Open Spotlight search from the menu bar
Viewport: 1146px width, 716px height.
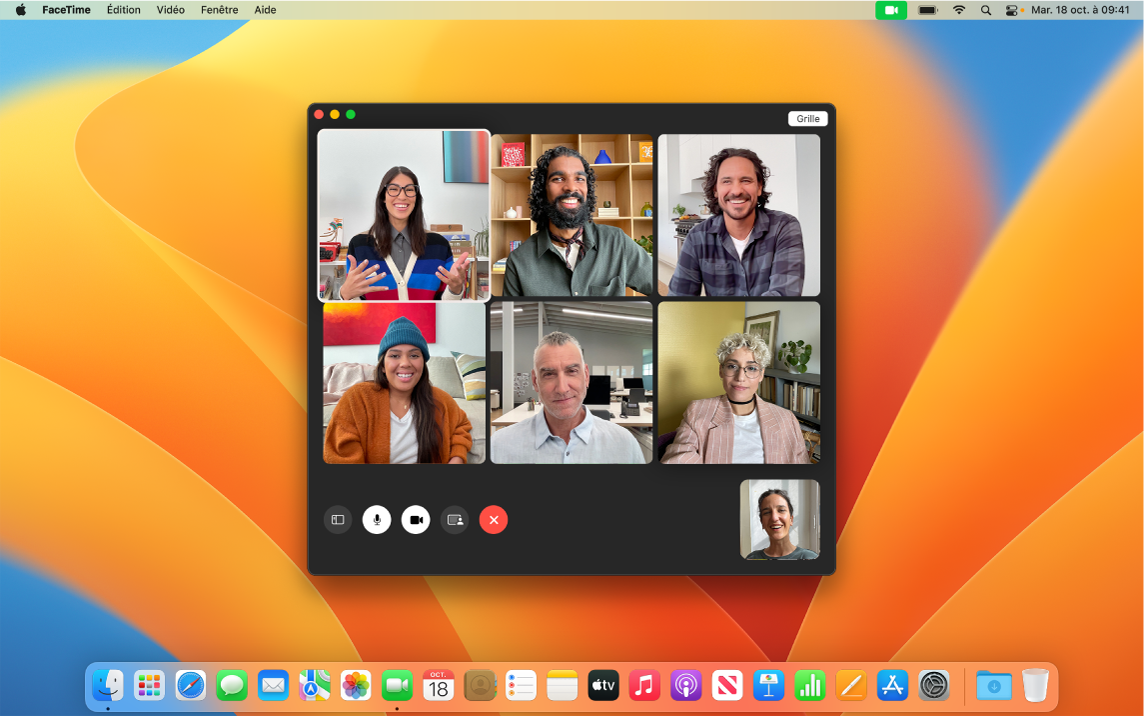point(985,10)
